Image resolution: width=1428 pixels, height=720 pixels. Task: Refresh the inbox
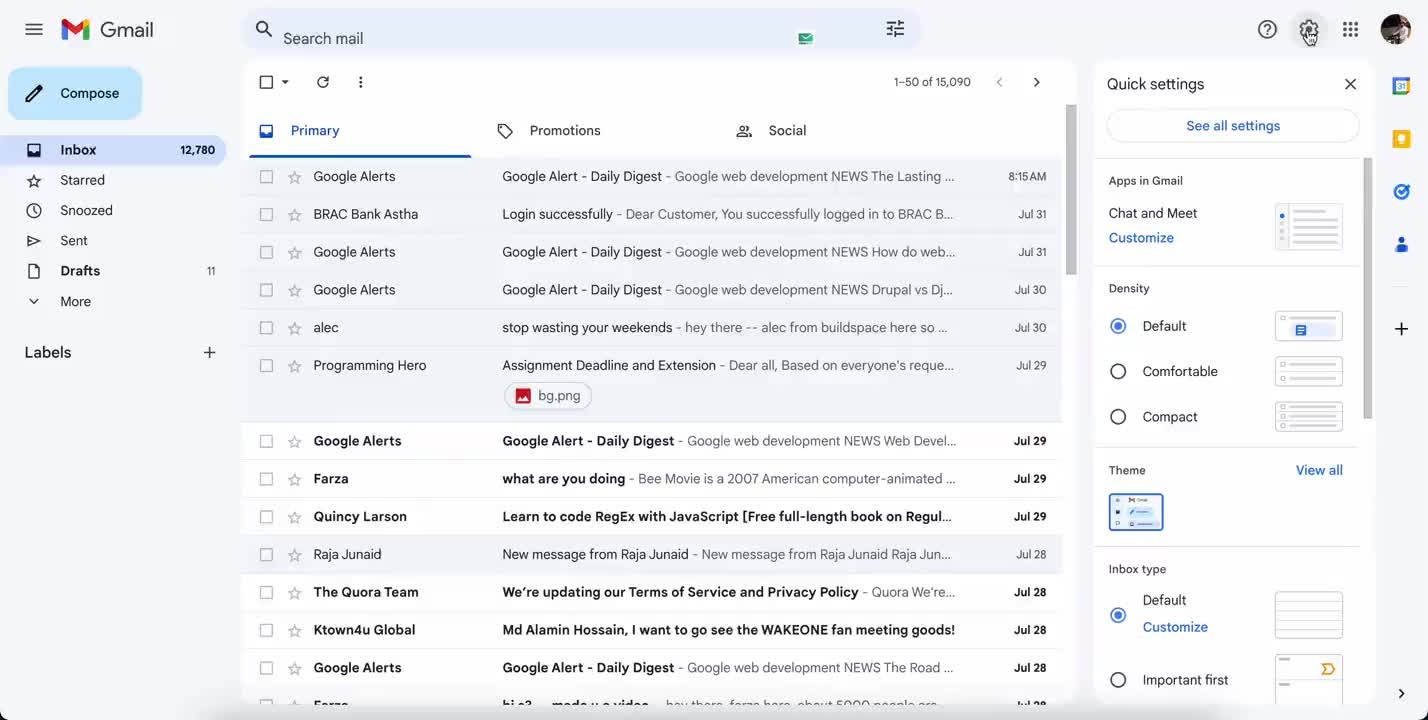coord(323,82)
